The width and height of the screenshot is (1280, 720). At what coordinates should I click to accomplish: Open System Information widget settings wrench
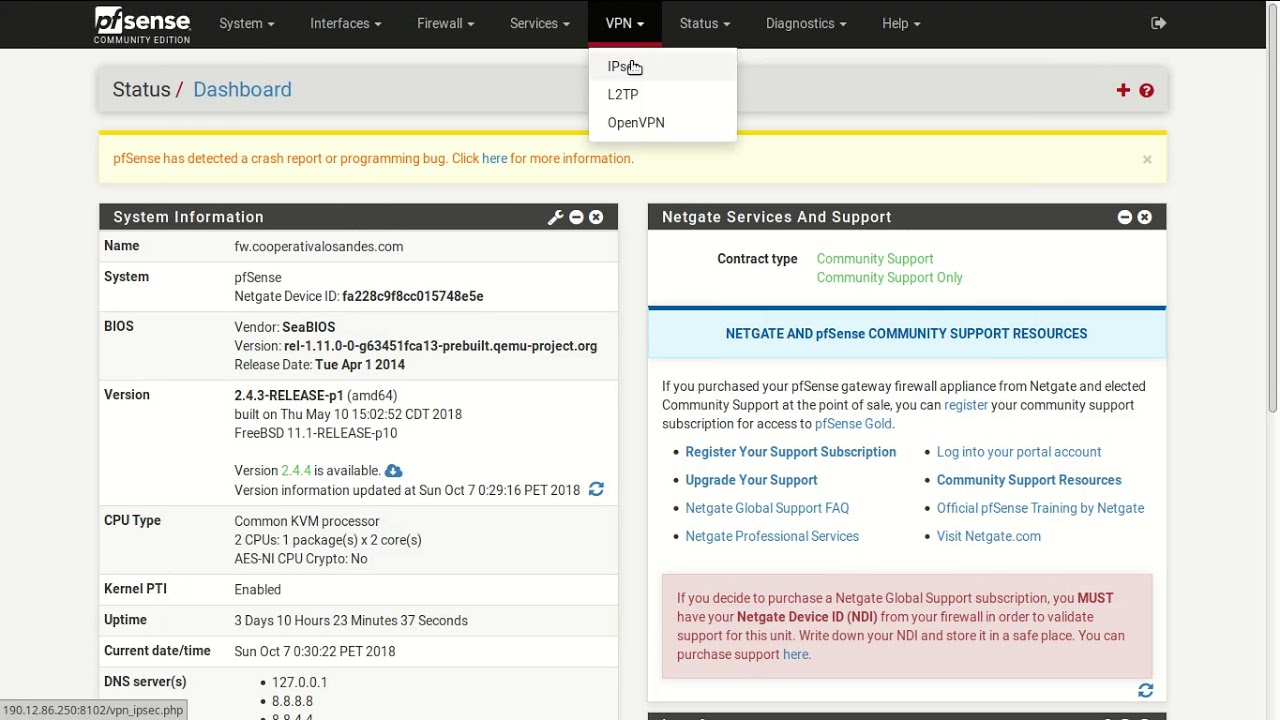click(555, 217)
